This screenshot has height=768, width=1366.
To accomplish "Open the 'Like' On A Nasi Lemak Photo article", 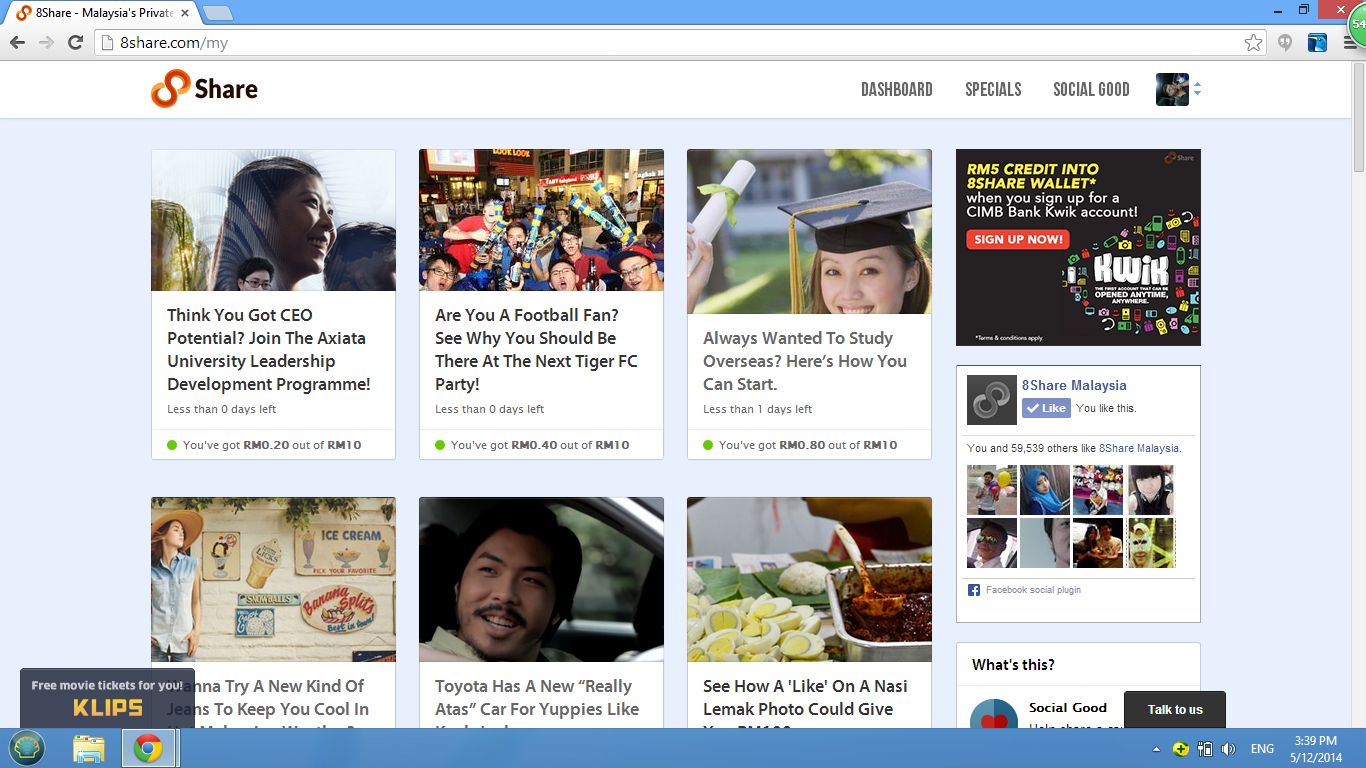I will [805, 703].
